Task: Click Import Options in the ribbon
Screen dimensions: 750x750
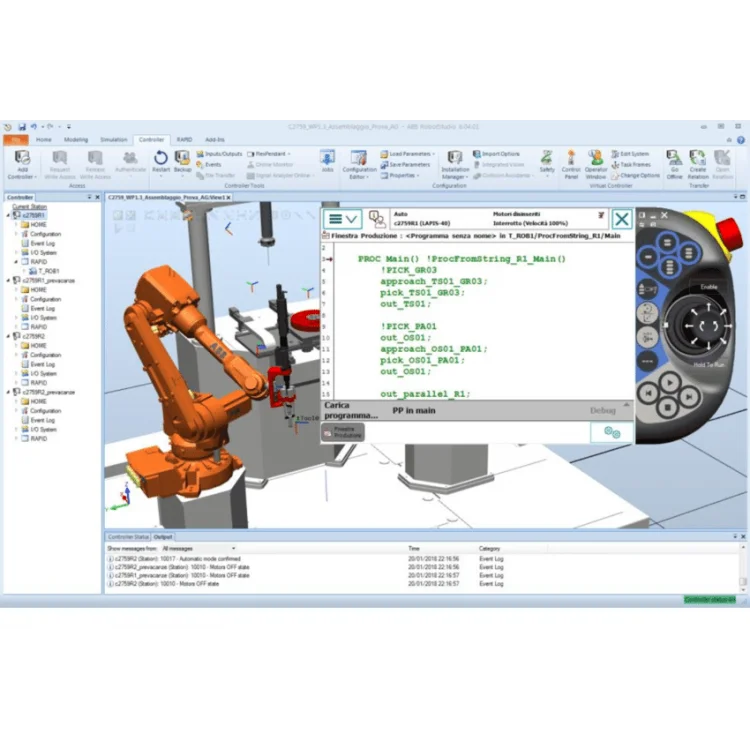Action: tap(496, 154)
